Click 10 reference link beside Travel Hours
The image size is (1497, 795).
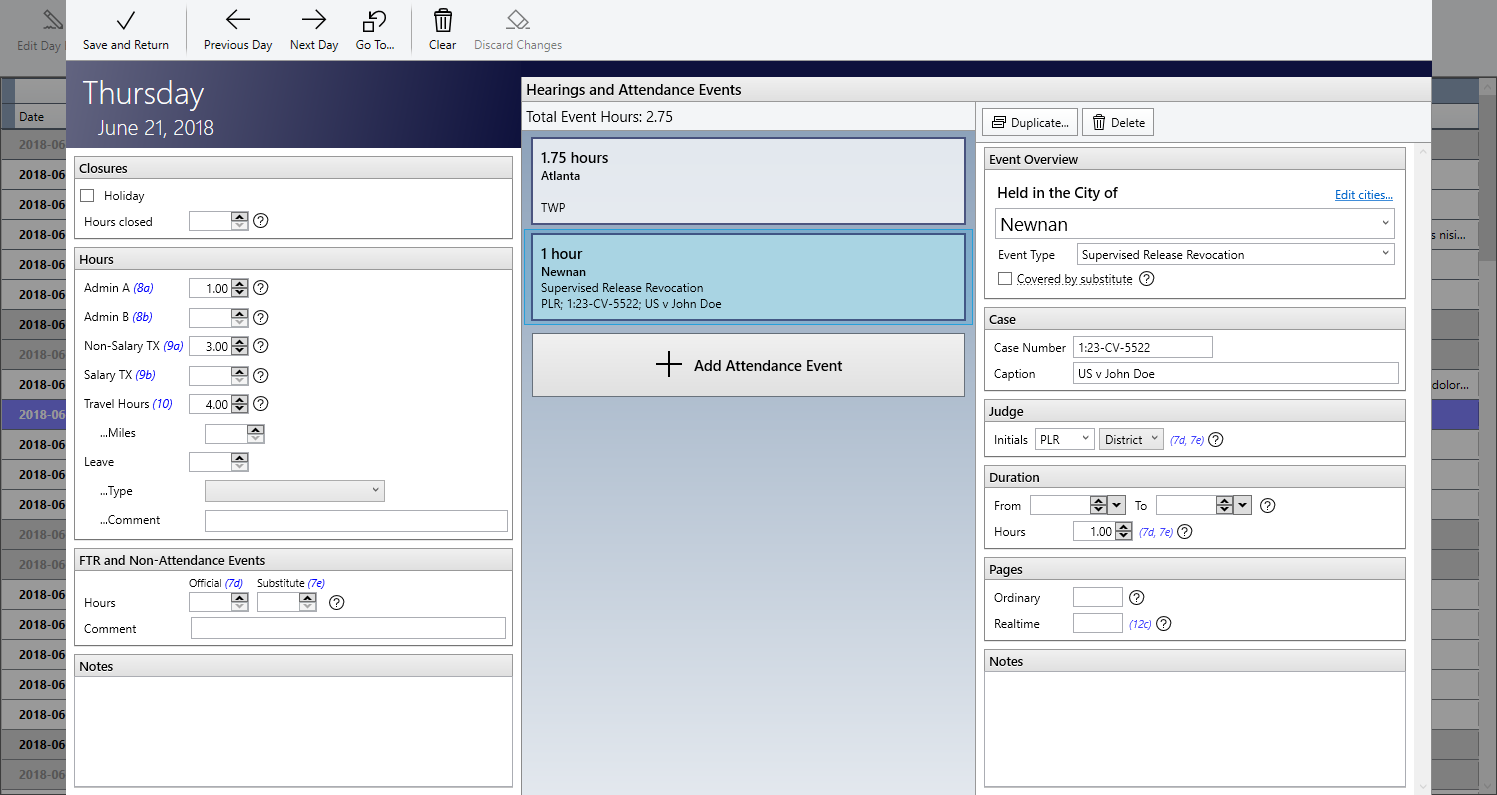click(x=163, y=404)
